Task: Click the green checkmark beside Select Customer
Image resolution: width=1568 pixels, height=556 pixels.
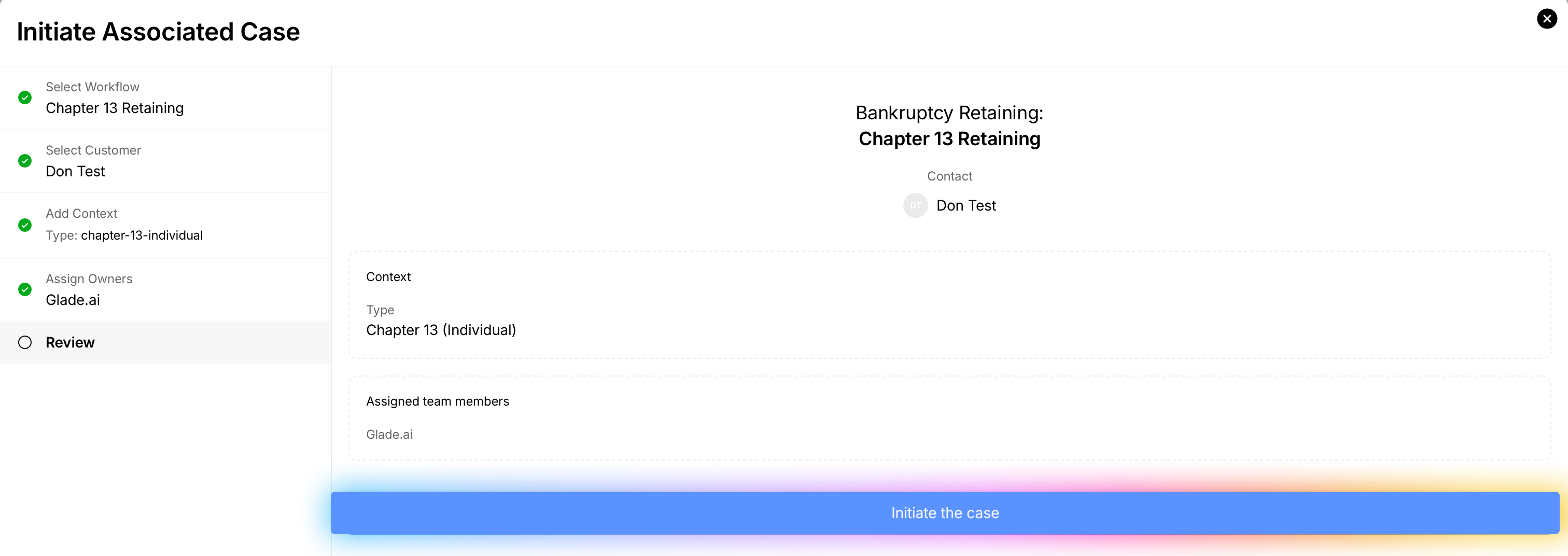Action: coord(25,161)
